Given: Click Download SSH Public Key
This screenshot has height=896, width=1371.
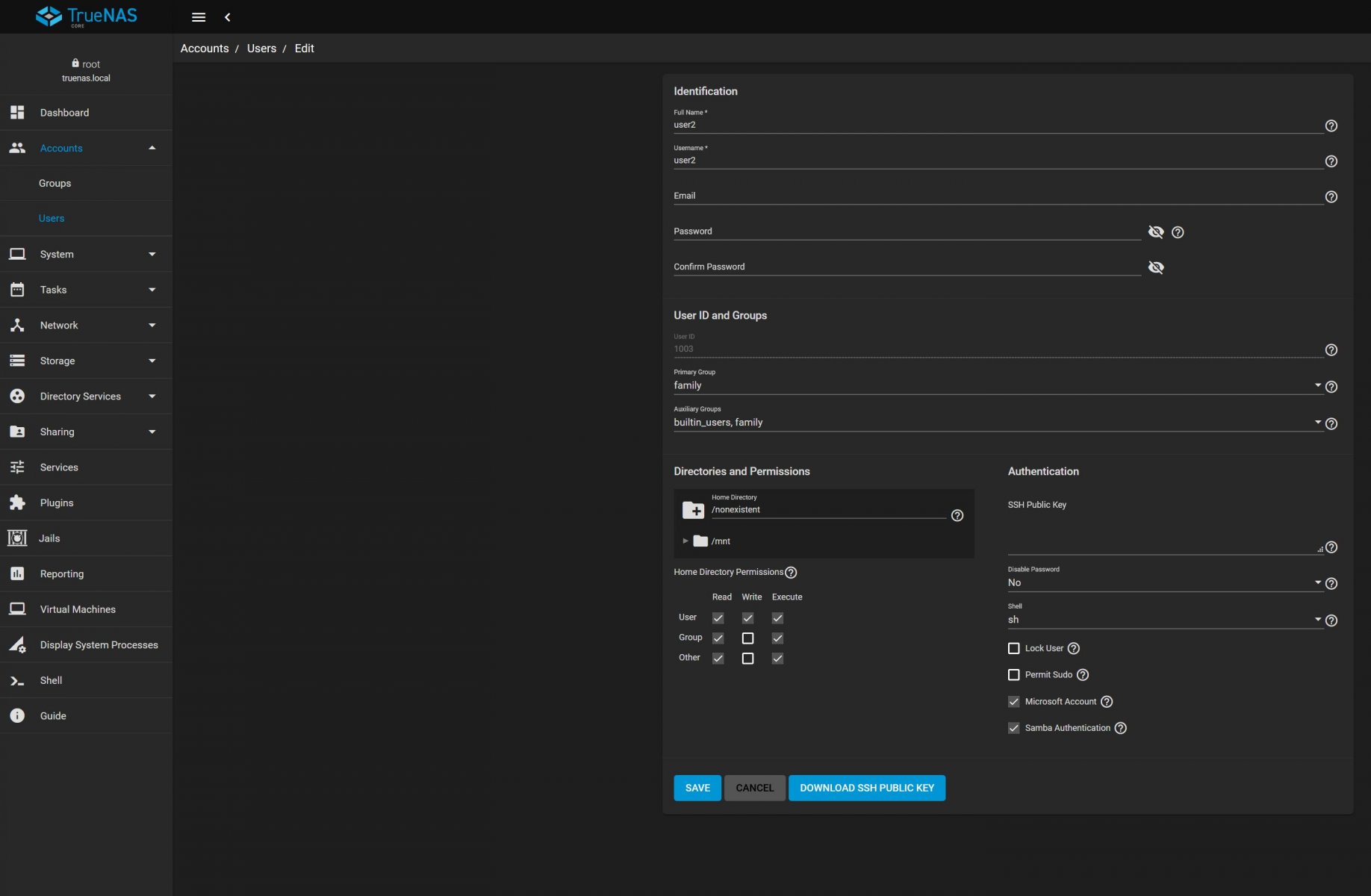Looking at the screenshot, I should coord(867,788).
